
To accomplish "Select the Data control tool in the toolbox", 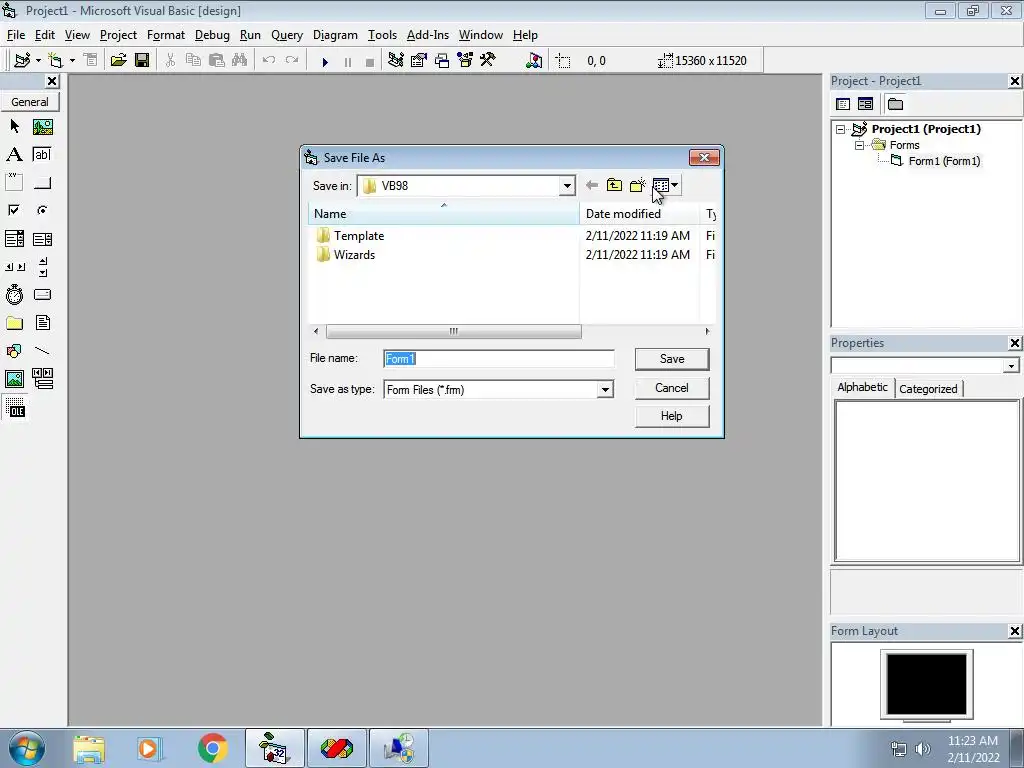I will pyautogui.click(x=42, y=378).
